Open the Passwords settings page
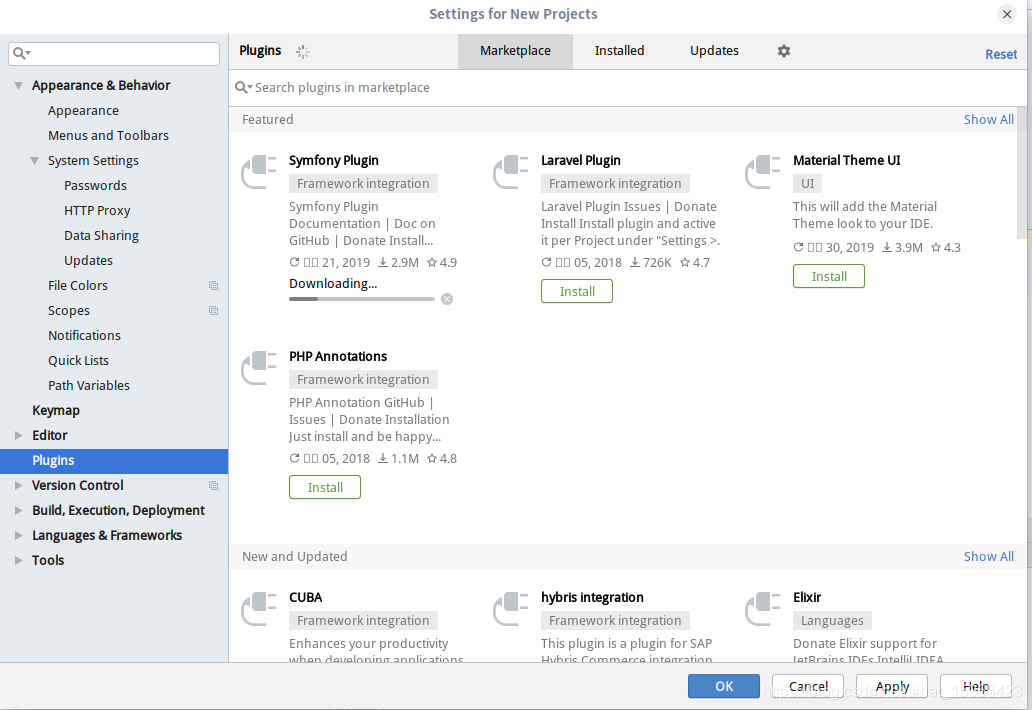 pyautogui.click(x=95, y=186)
